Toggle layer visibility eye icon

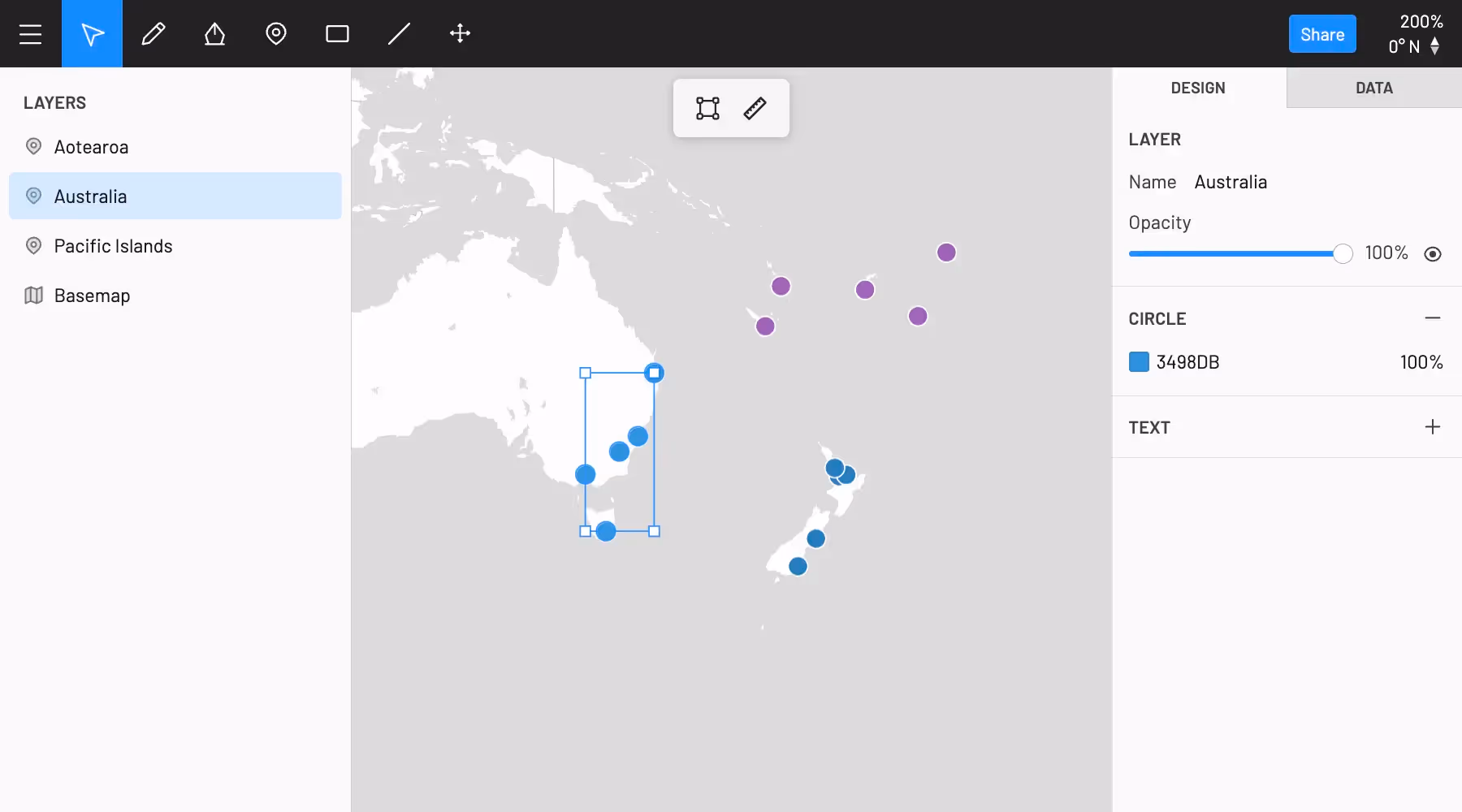1433,254
